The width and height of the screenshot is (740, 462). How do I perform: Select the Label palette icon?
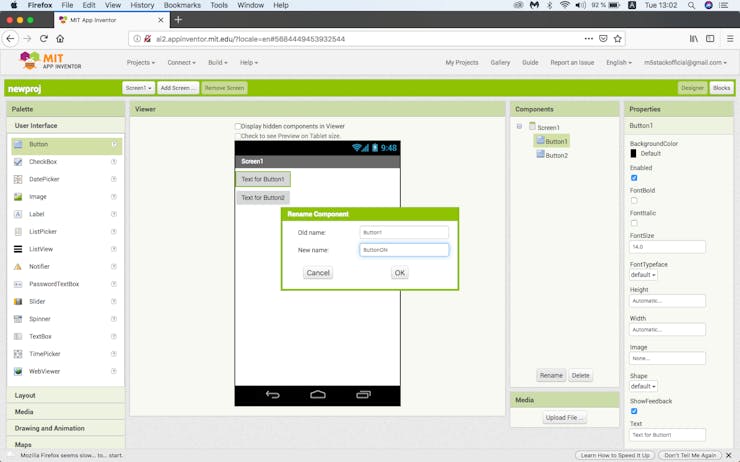click(x=18, y=214)
